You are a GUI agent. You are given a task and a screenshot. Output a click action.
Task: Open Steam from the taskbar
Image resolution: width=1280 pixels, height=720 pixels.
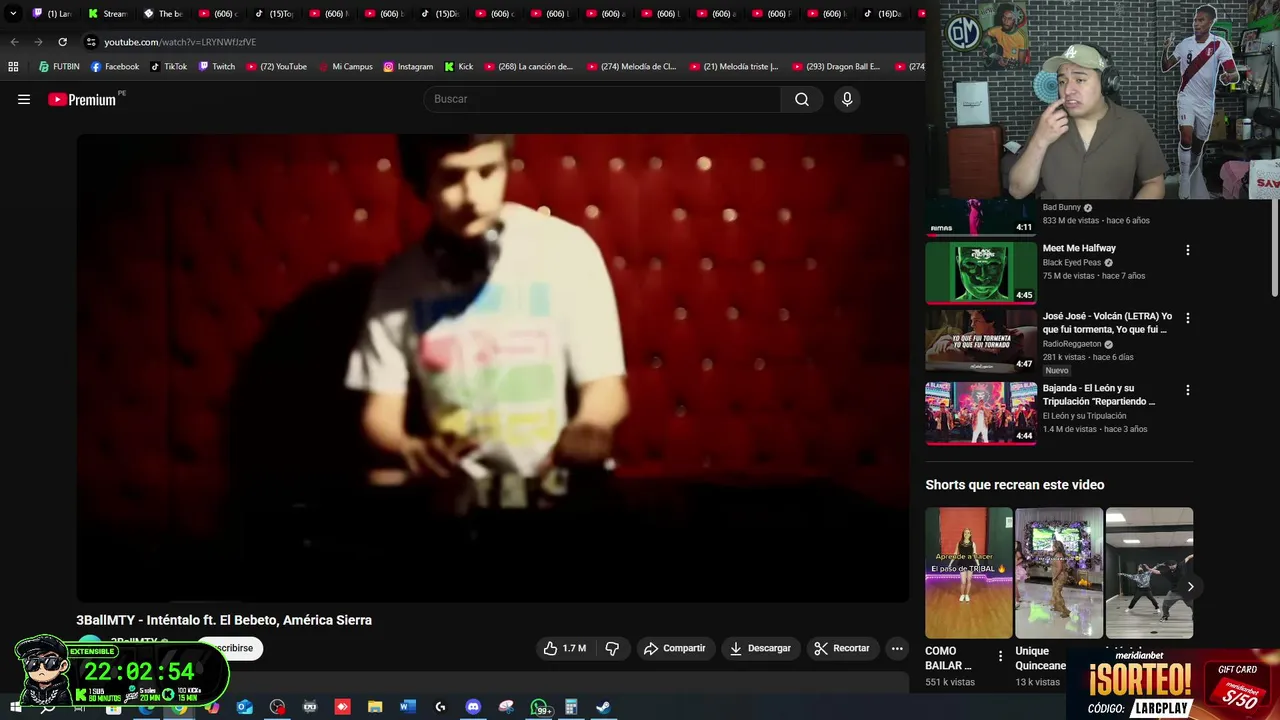[603, 707]
